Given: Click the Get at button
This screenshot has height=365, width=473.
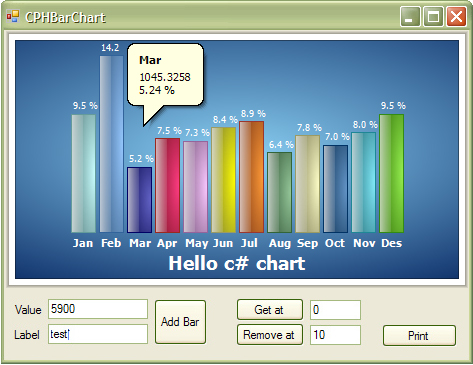Looking at the screenshot, I should click(270, 310).
